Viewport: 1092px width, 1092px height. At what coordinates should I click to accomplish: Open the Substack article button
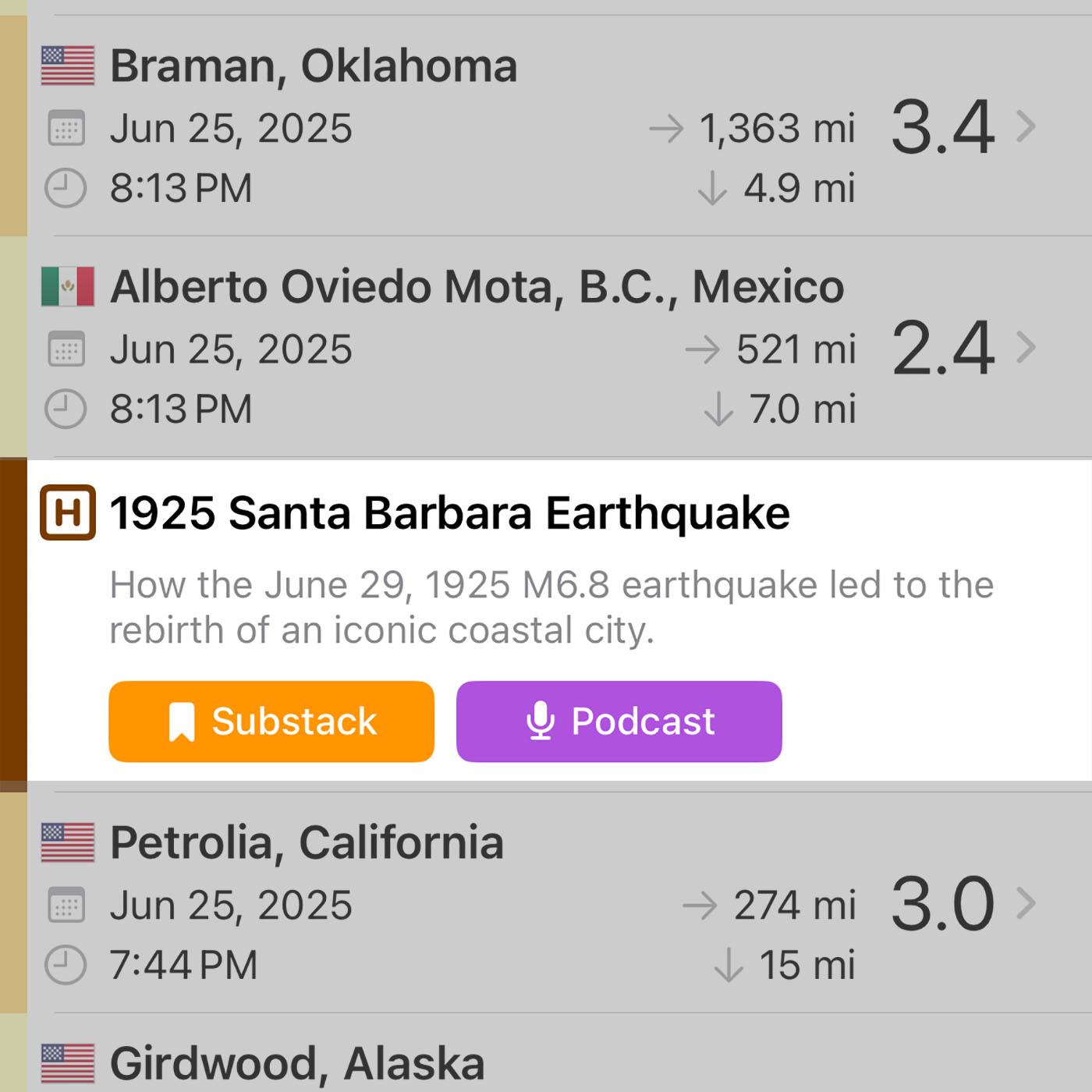[x=271, y=721]
